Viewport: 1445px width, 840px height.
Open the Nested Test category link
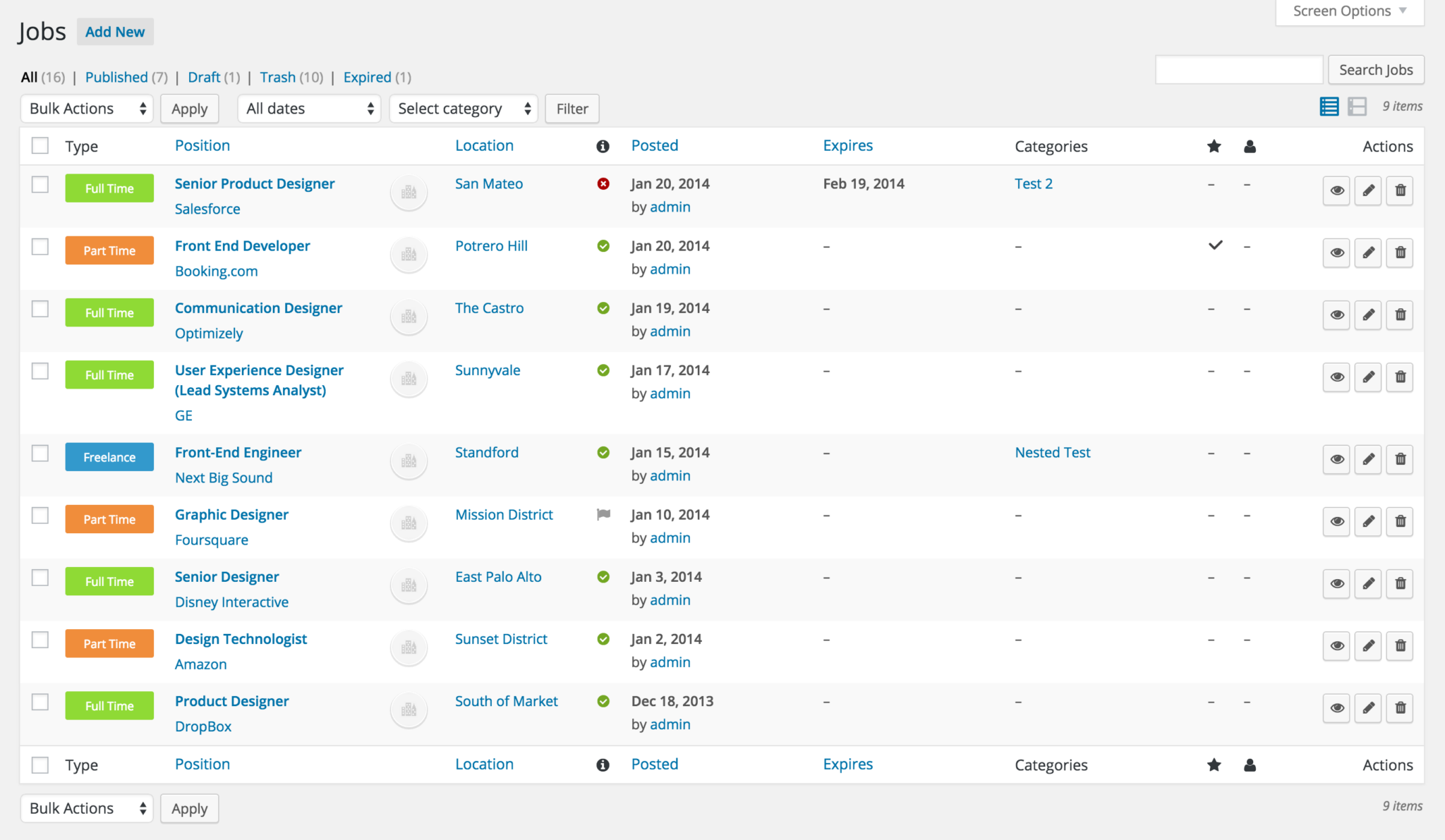[1052, 452]
